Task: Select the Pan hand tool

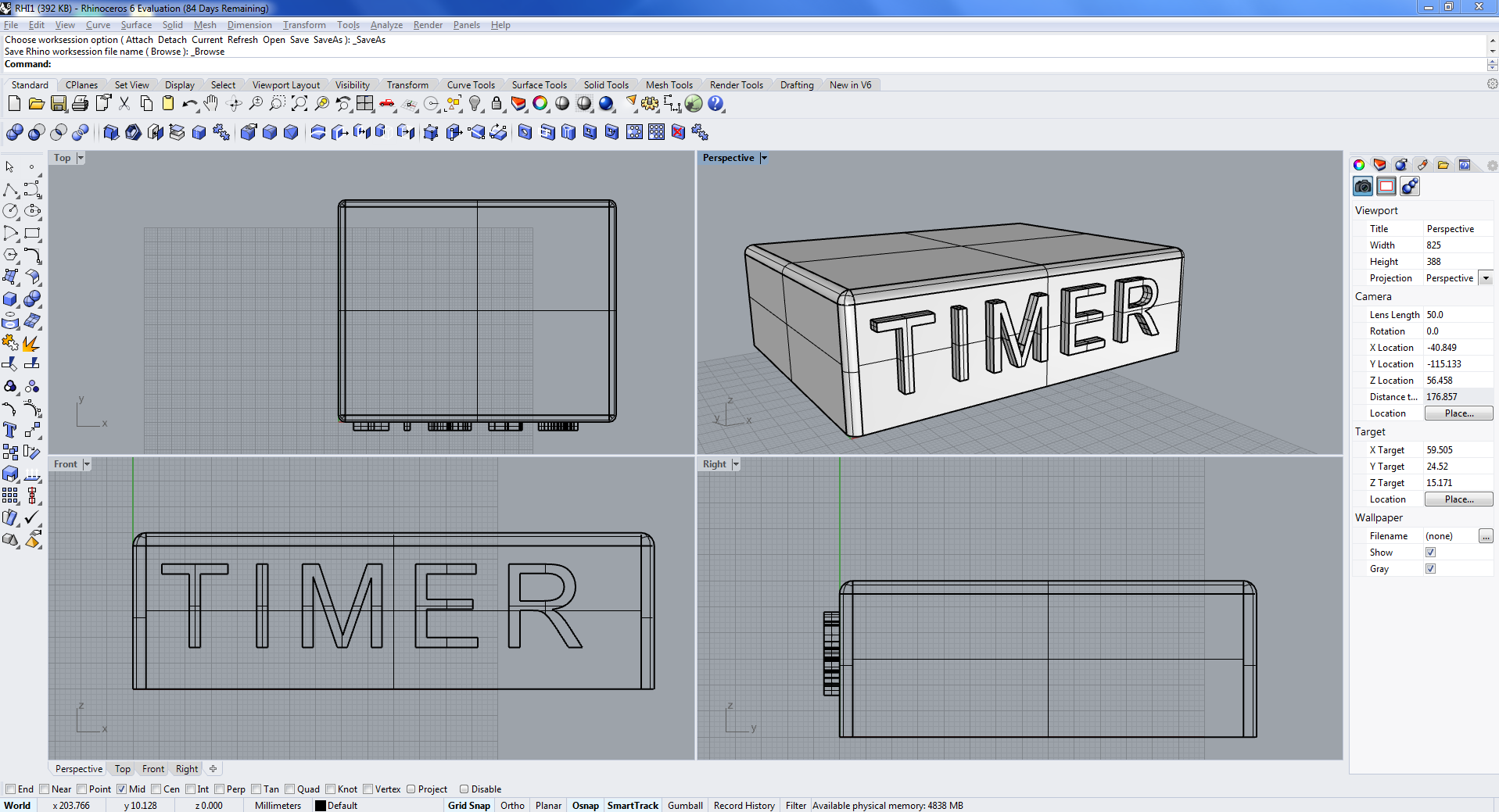Action: pos(211,104)
